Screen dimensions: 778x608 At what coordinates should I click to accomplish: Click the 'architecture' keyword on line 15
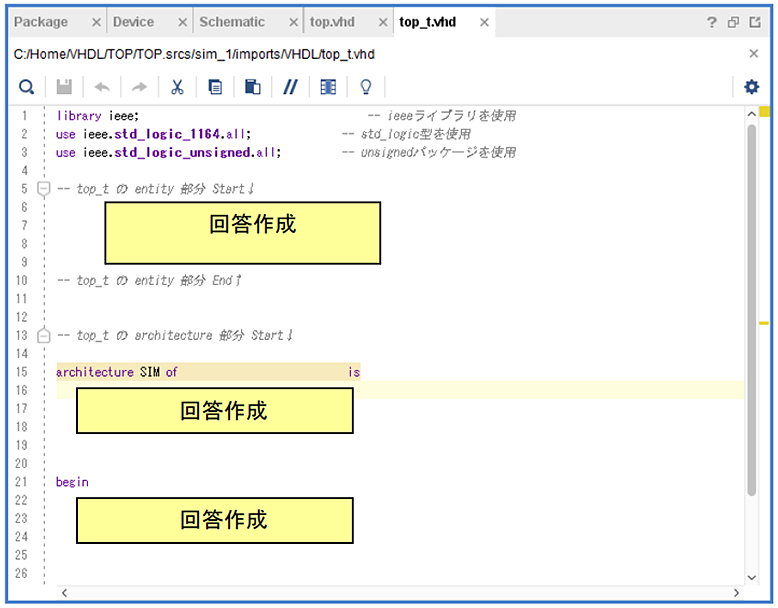[95, 372]
